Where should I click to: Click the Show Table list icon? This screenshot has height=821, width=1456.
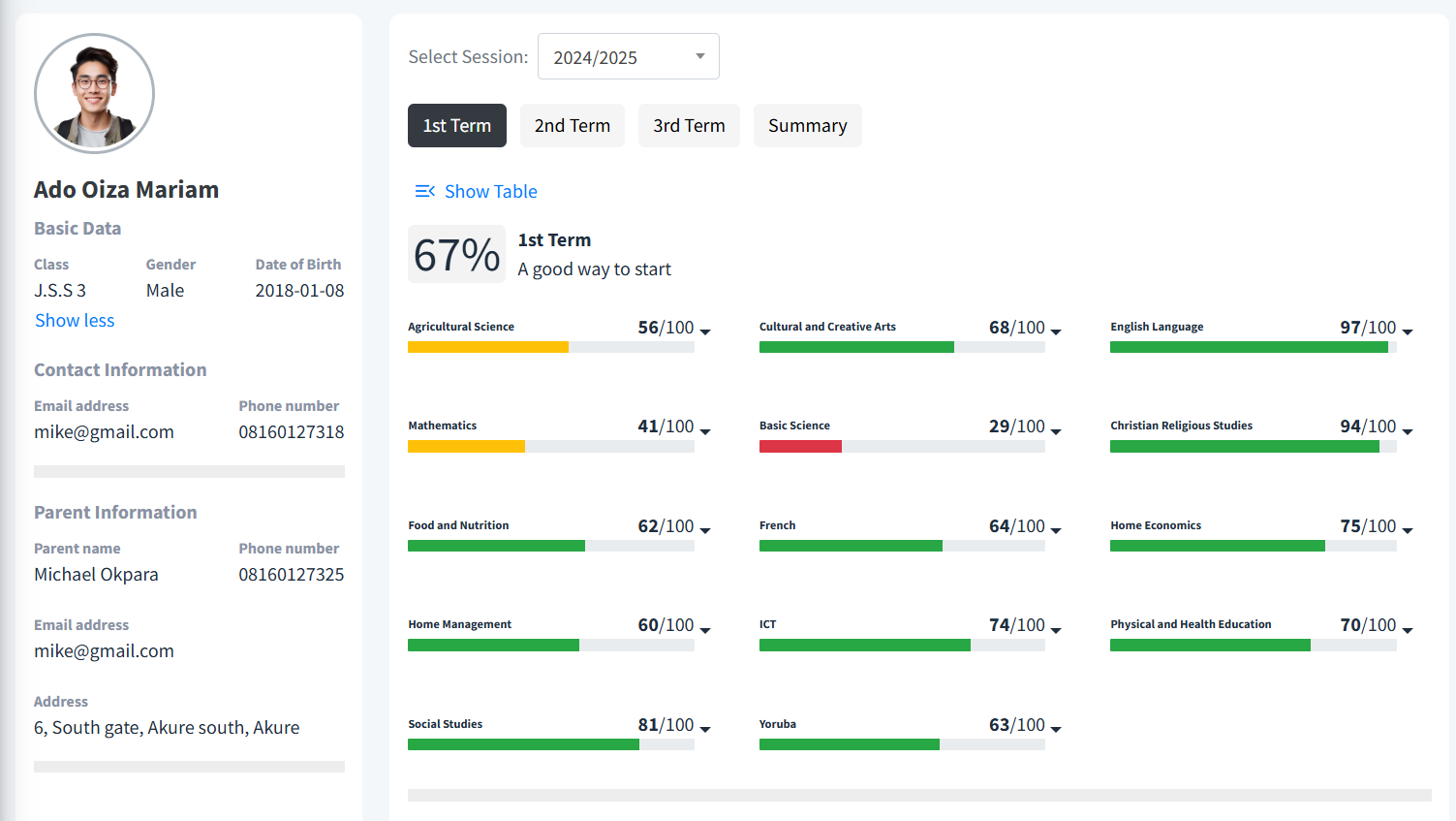(x=424, y=191)
